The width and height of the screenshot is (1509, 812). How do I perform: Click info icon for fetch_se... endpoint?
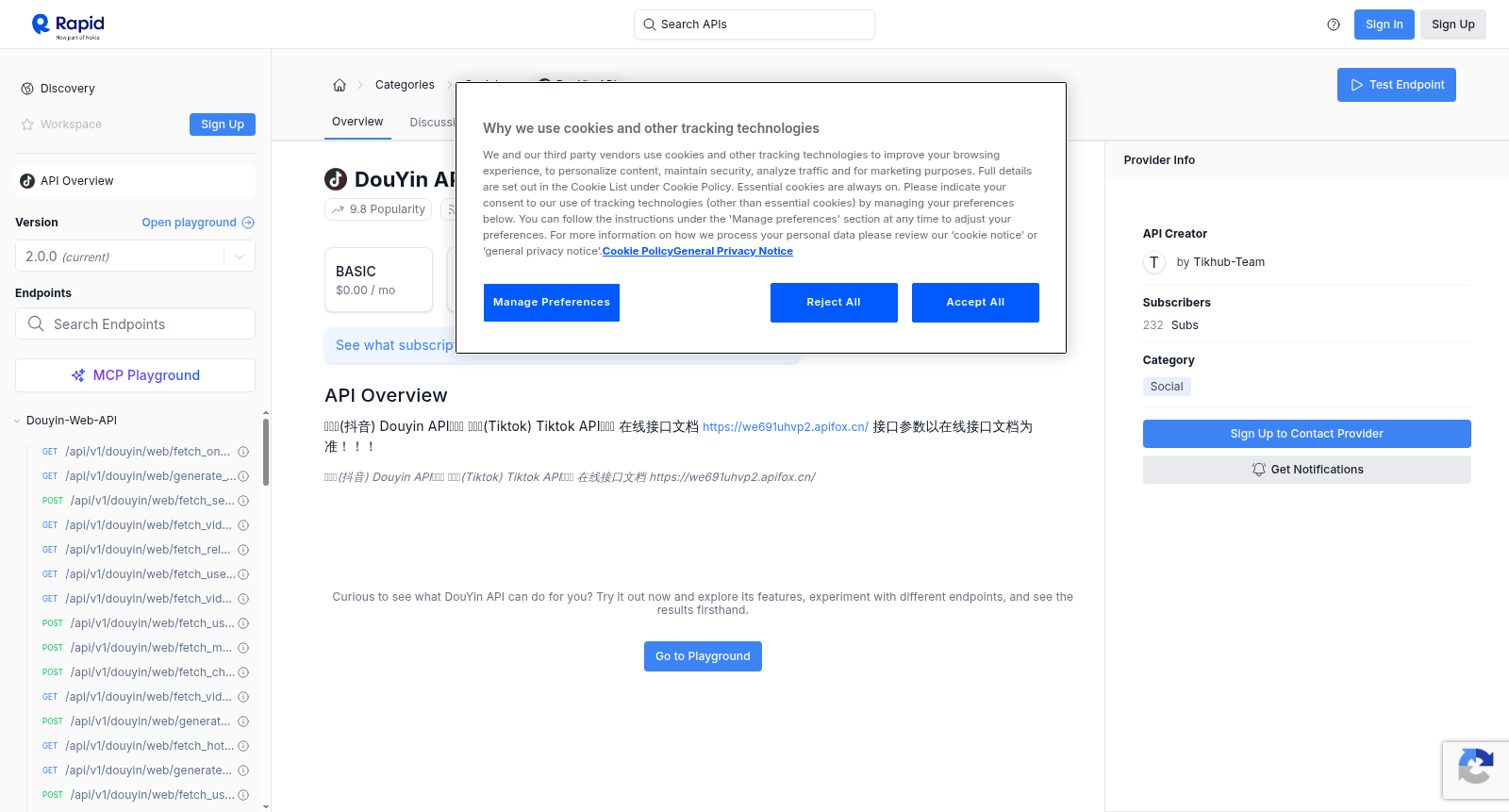(x=243, y=501)
